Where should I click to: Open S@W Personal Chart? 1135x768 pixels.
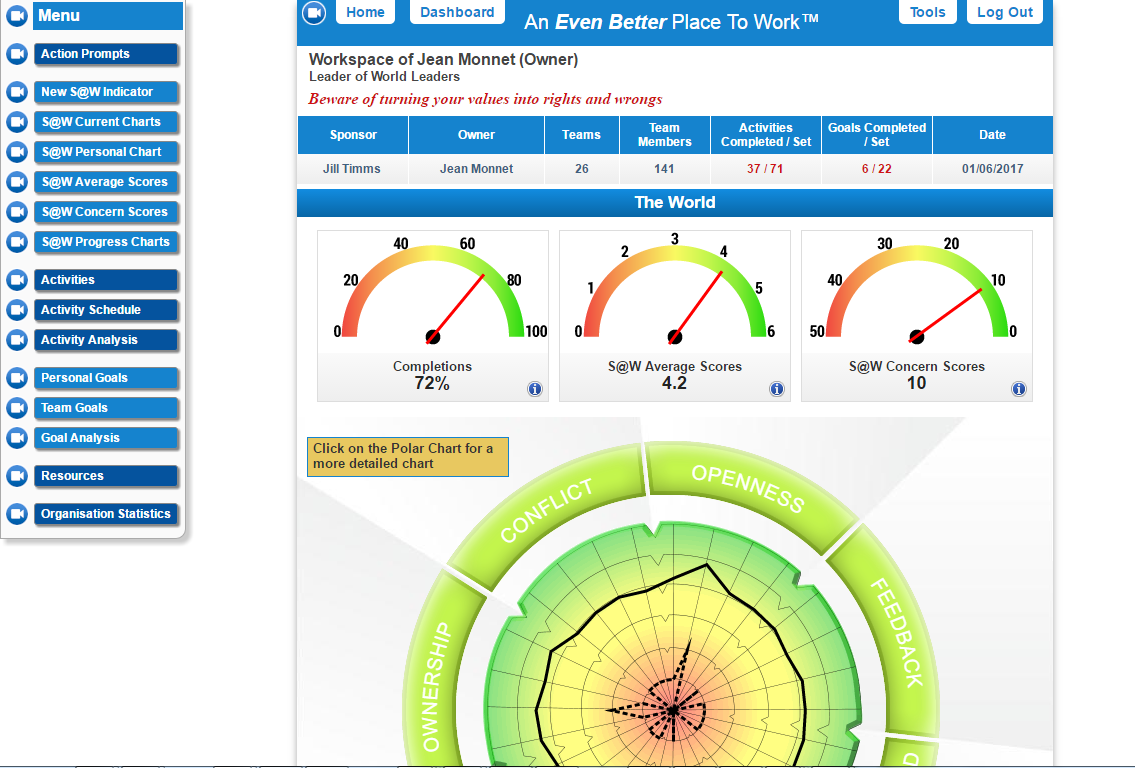tap(106, 152)
